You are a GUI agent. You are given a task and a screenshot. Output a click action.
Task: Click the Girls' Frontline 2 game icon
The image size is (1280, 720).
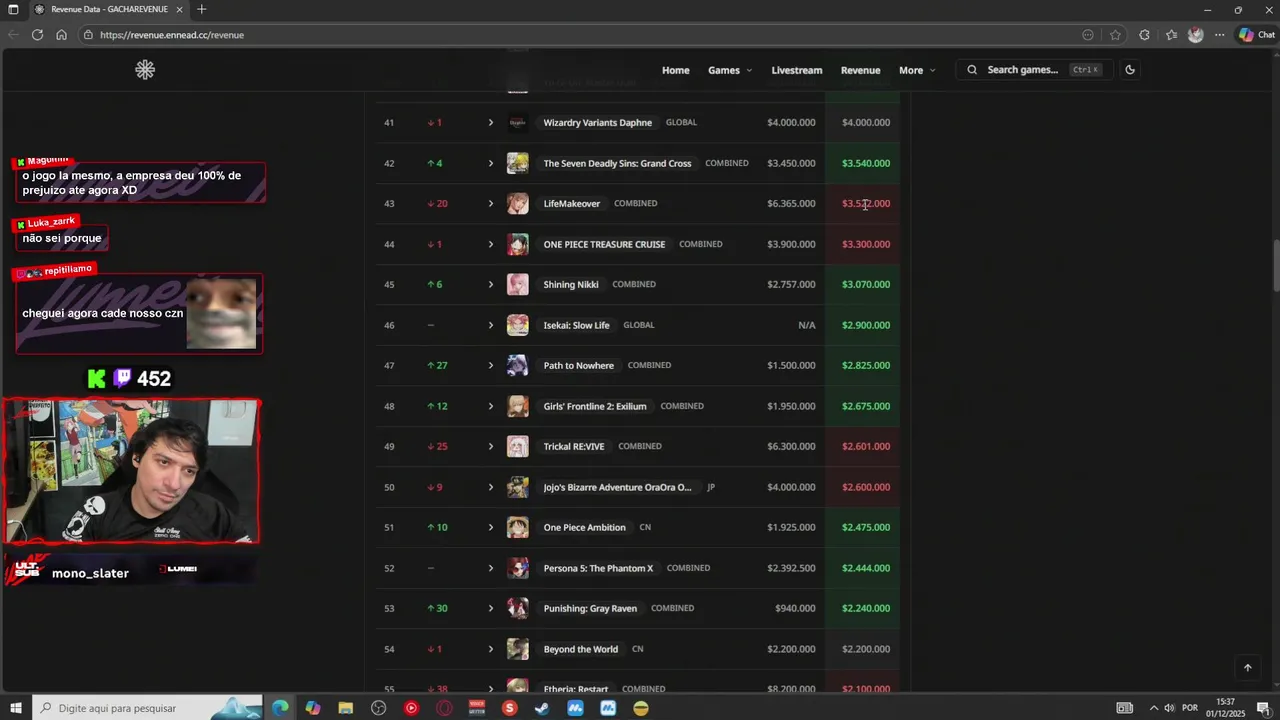click(x=517, y=406)
